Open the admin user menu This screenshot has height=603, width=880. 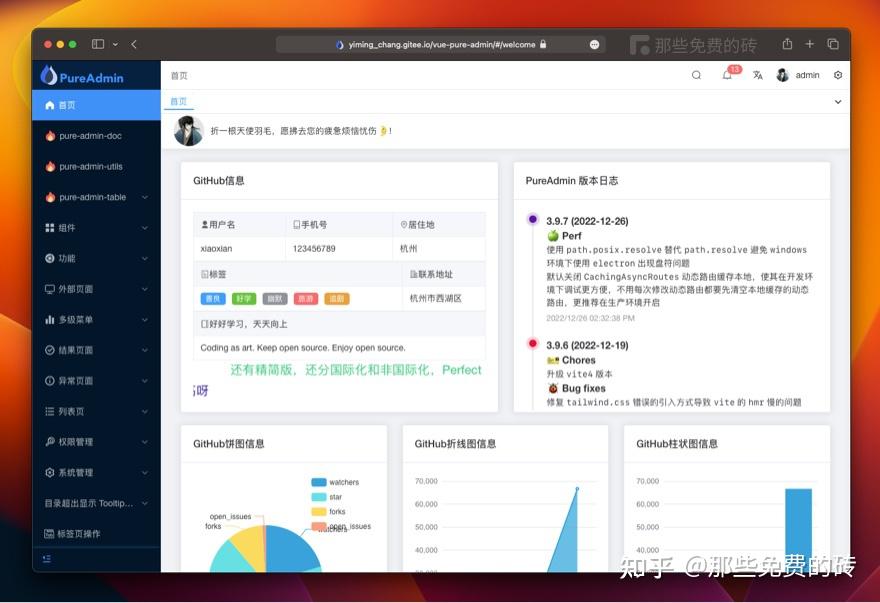click(x=798, y=75)
